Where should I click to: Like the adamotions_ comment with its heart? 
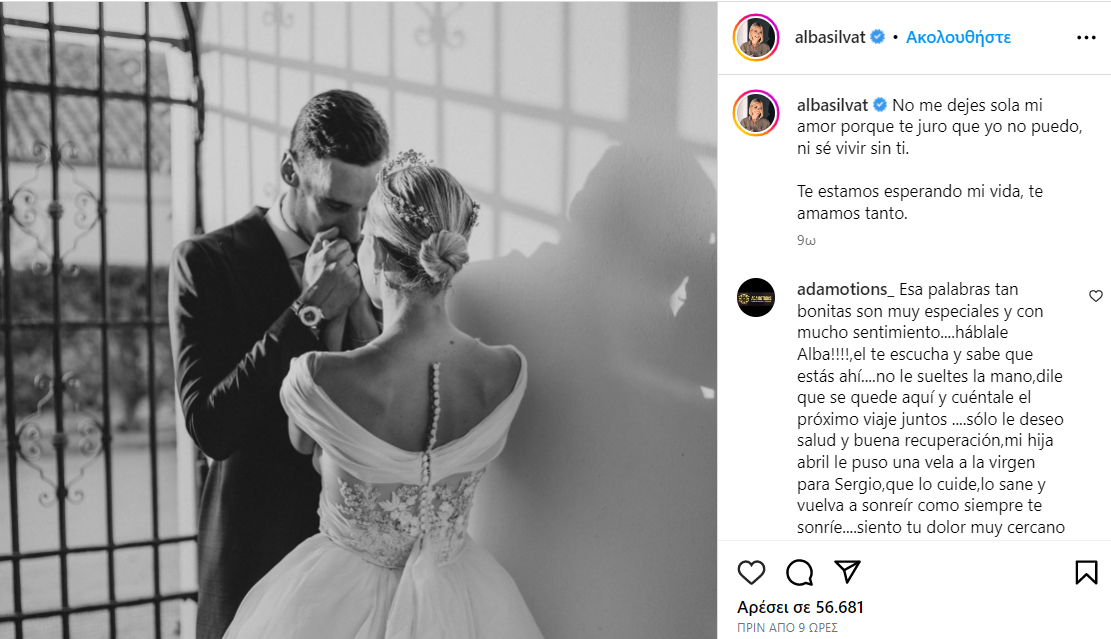coord(1095,296)
